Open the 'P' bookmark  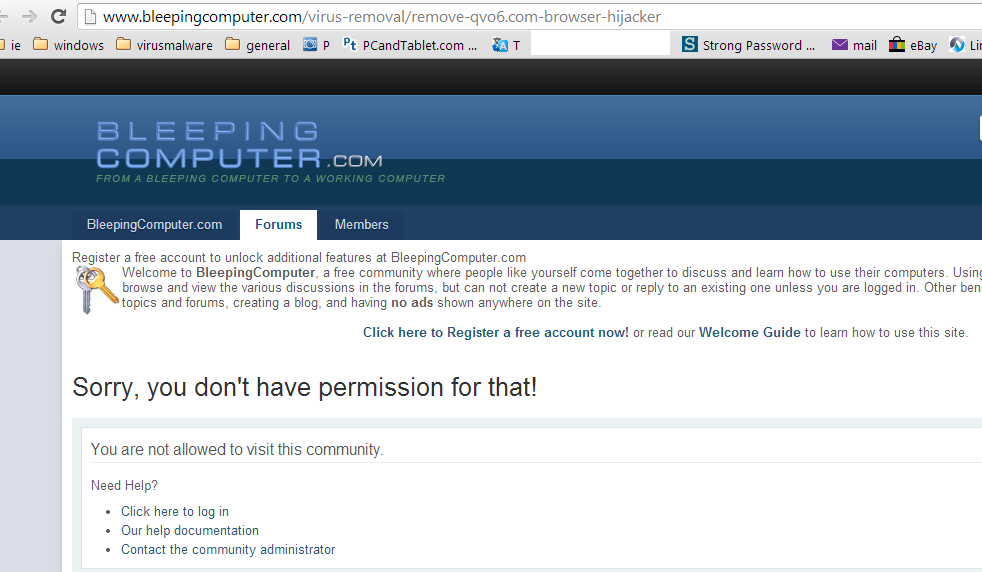(x=316, y=45)
